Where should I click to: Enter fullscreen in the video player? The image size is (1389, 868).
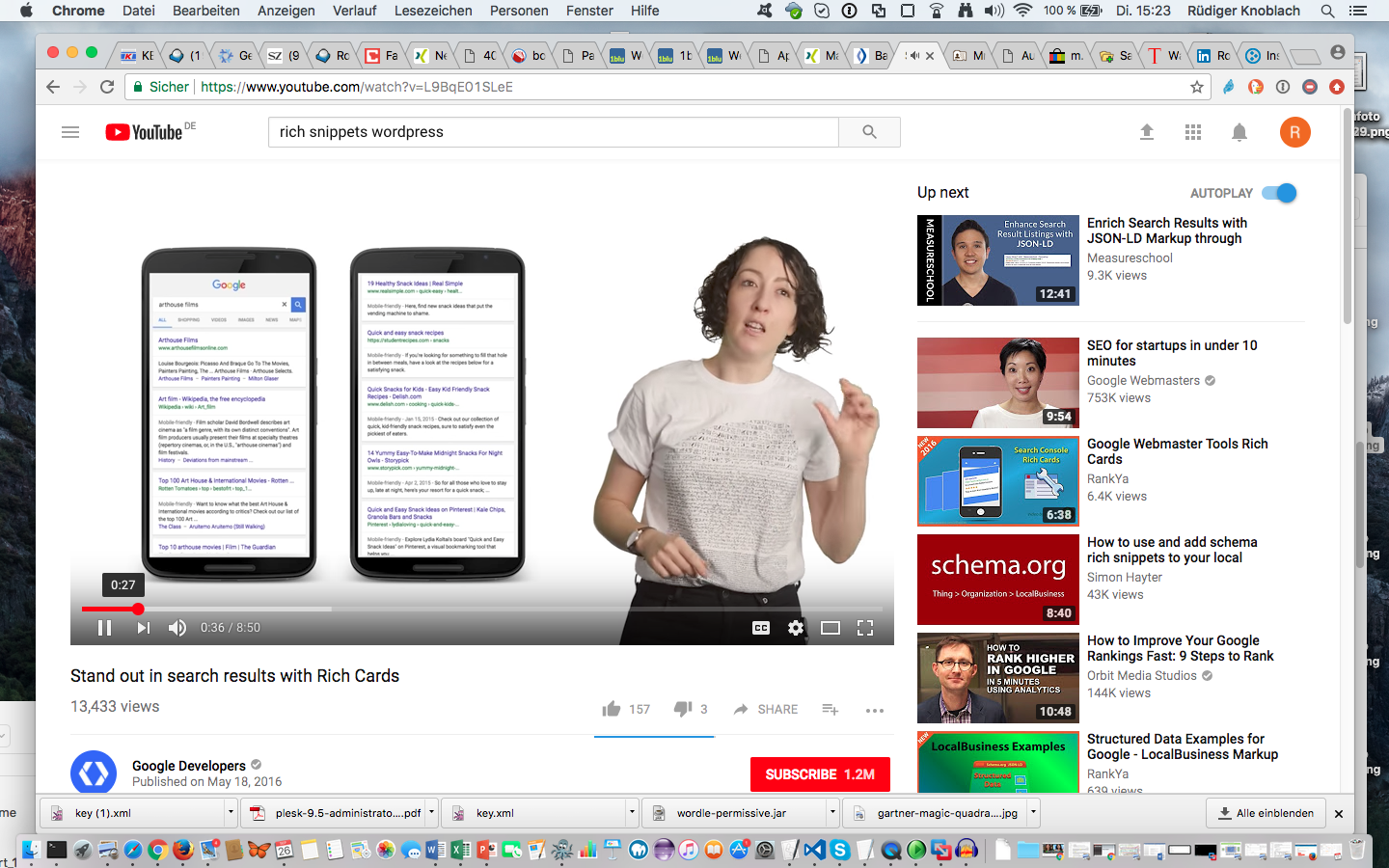(865, 628)
